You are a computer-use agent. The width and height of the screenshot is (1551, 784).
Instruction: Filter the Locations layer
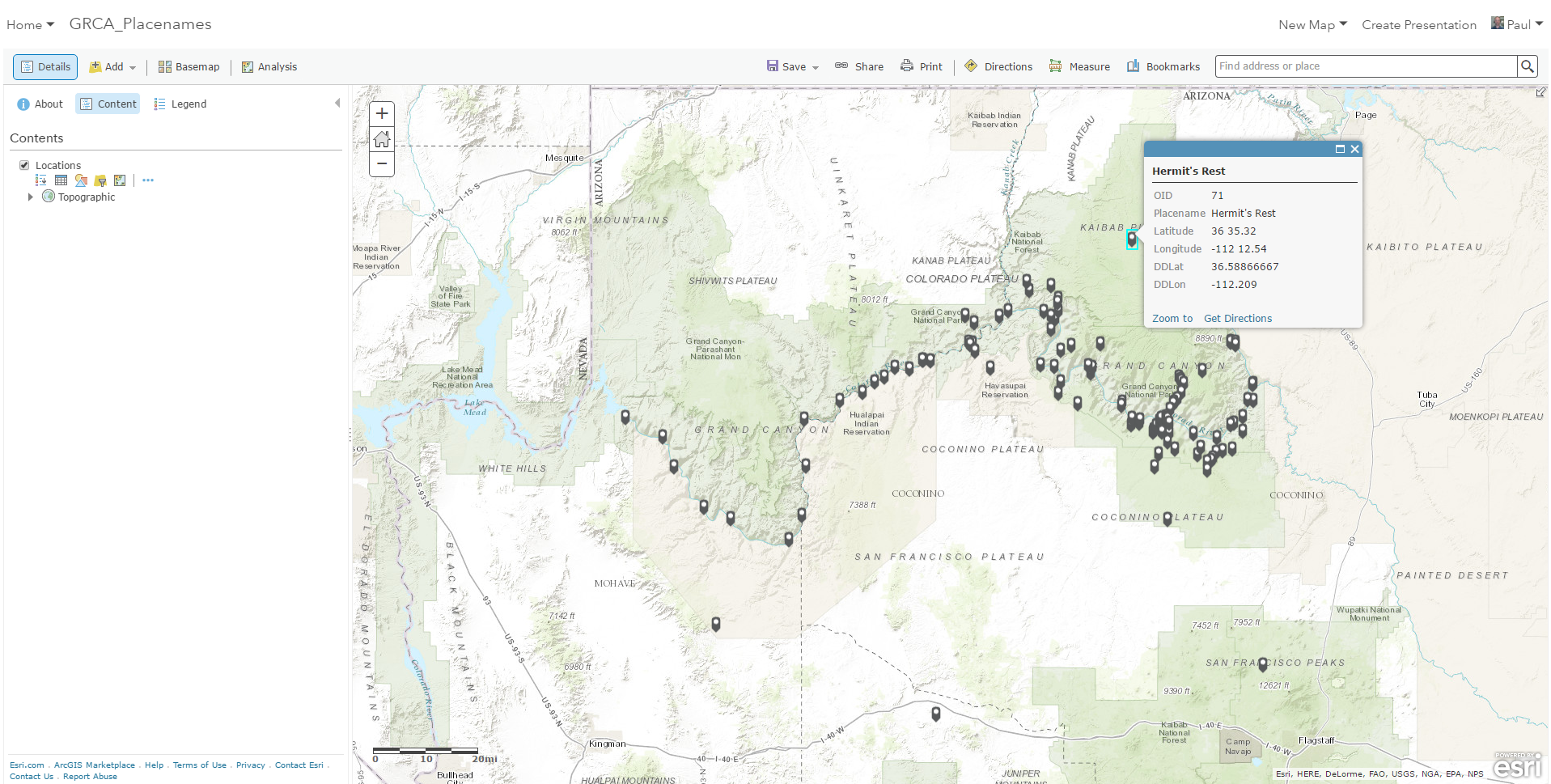[x=100, y=180]
